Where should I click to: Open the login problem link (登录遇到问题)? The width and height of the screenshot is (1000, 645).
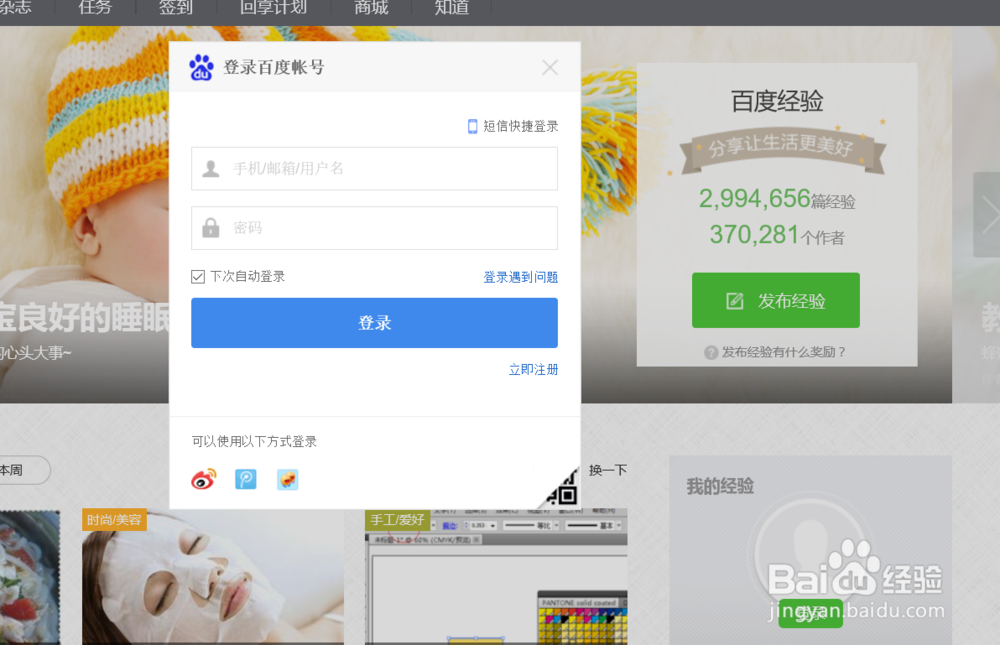coord(520,277)
